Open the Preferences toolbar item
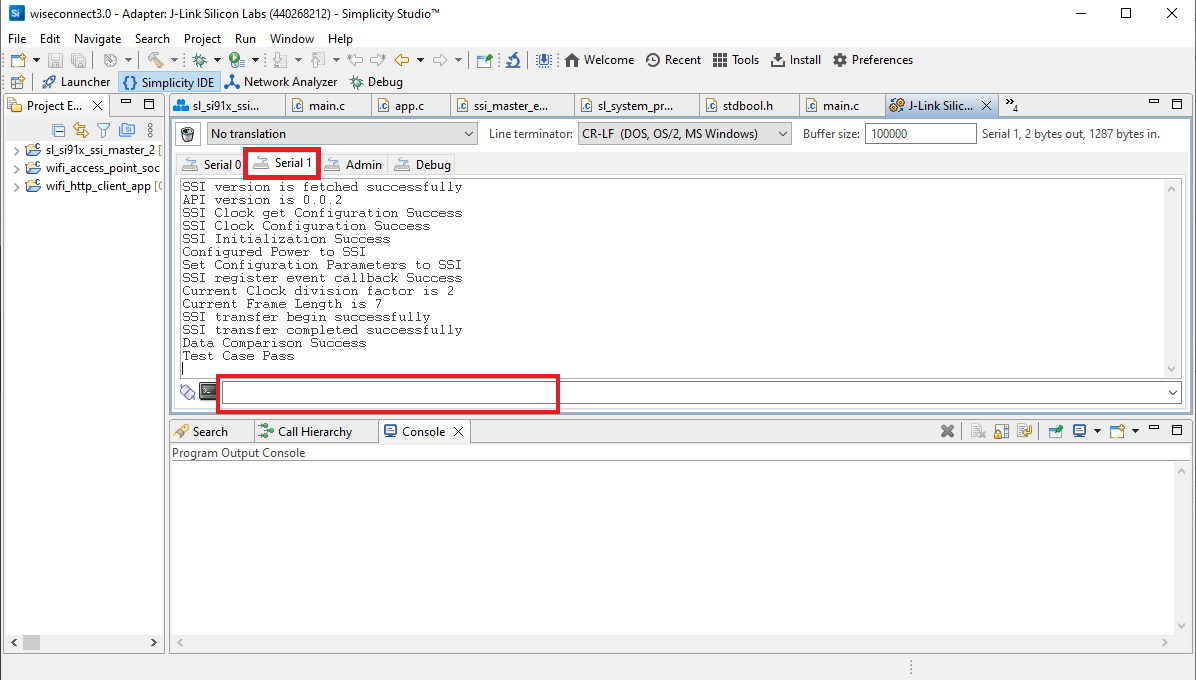 (x=873, y=60)
